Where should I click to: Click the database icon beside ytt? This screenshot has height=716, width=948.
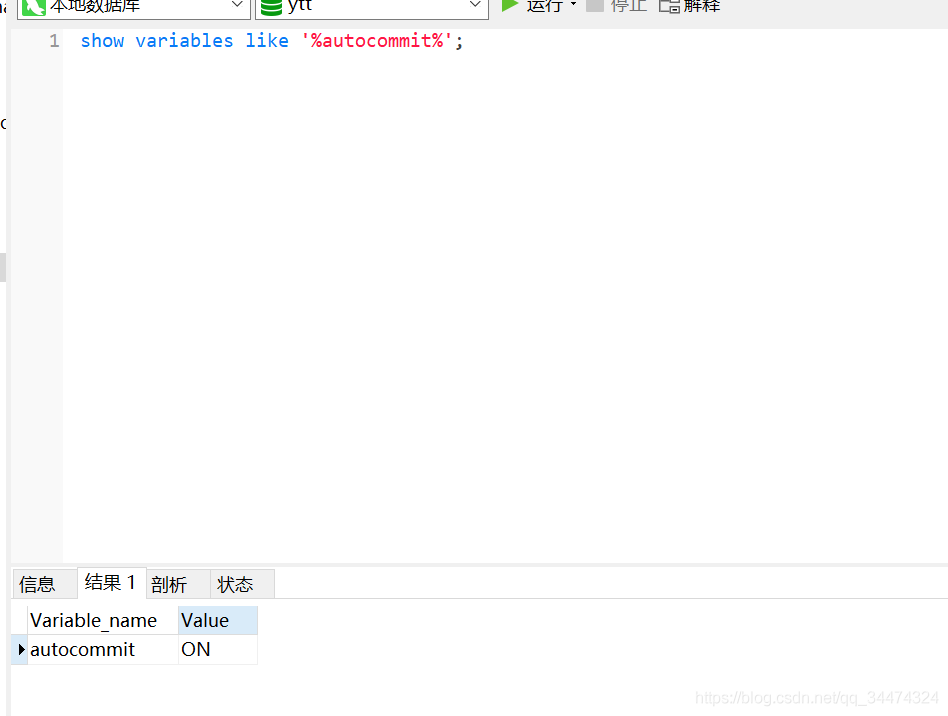pos(270,6)
